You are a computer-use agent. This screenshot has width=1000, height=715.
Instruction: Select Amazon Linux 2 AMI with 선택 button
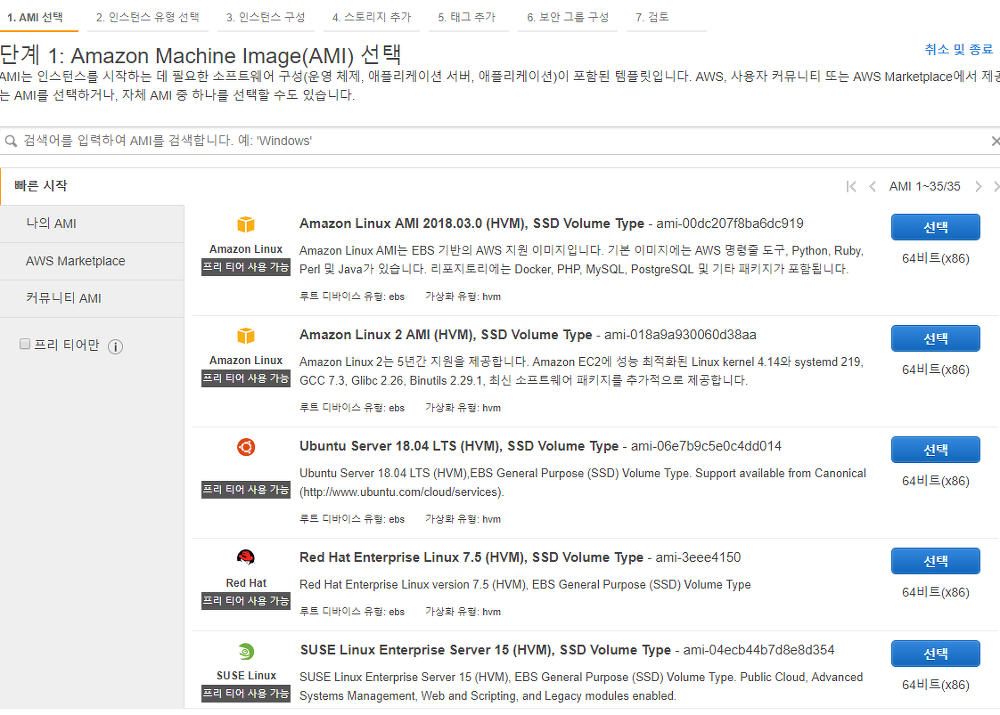(x=935, y=338)
